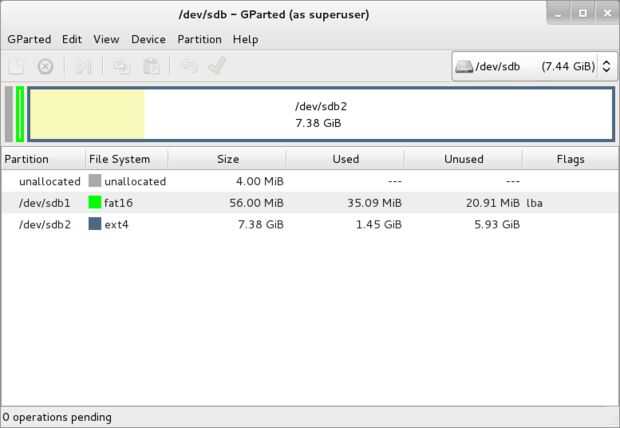Open the View menu

click(x=106, y=40)
